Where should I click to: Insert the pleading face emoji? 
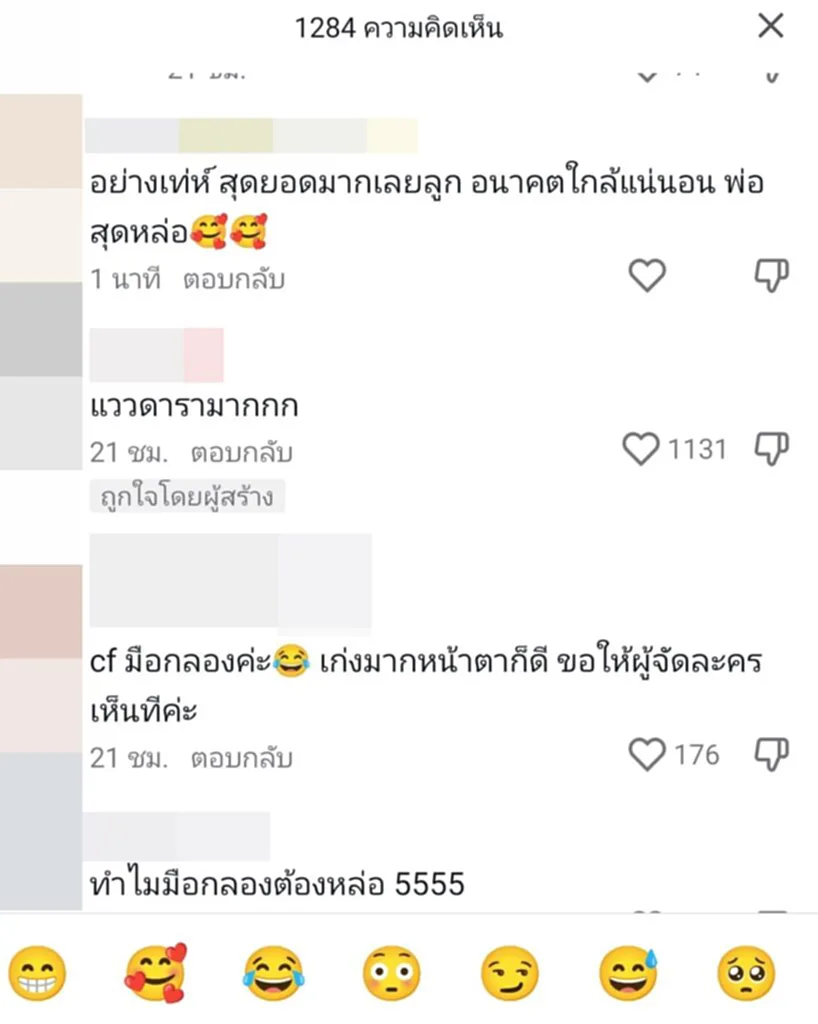coord(746,973)
